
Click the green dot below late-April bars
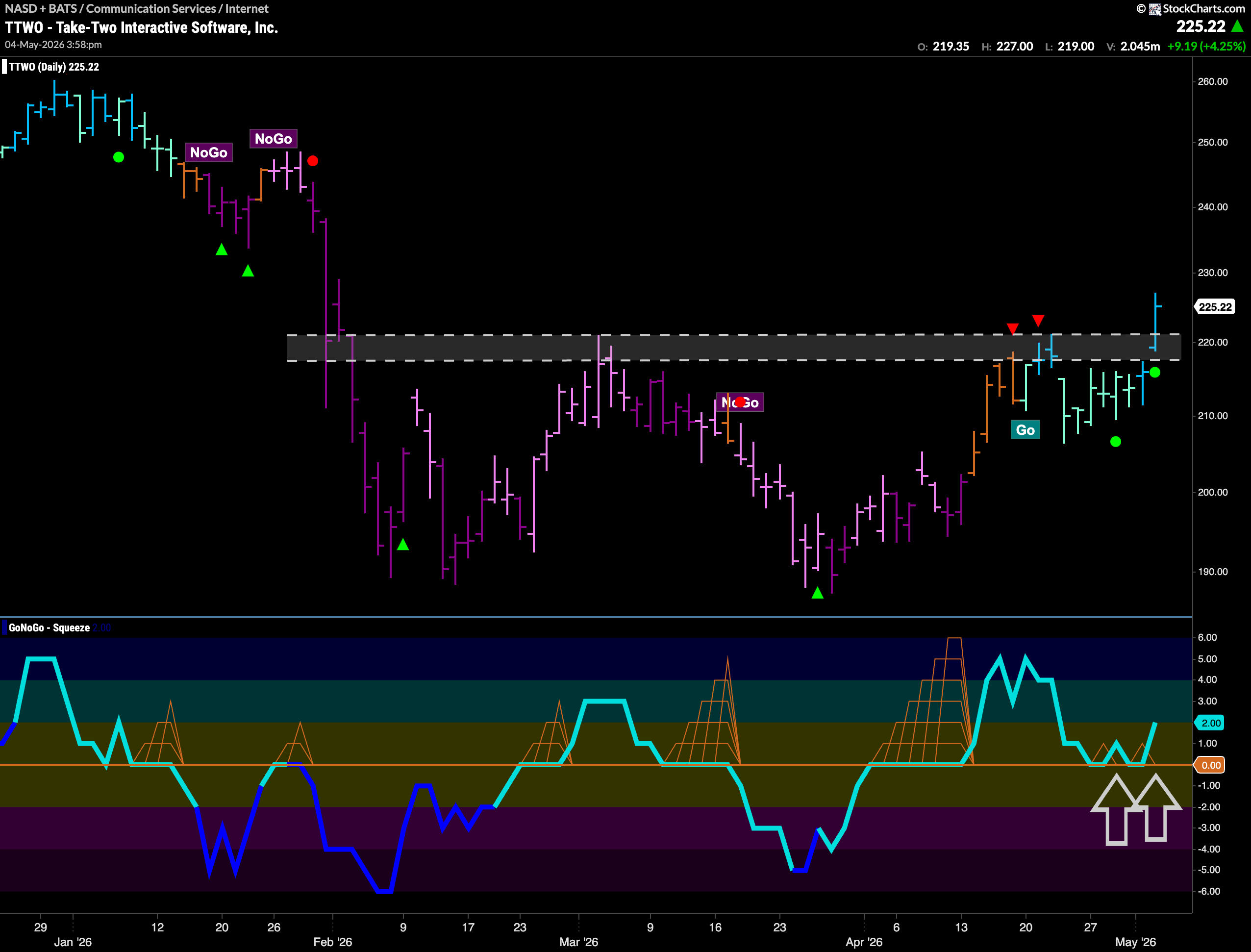pyautogui.click(x=1116, y=441)
